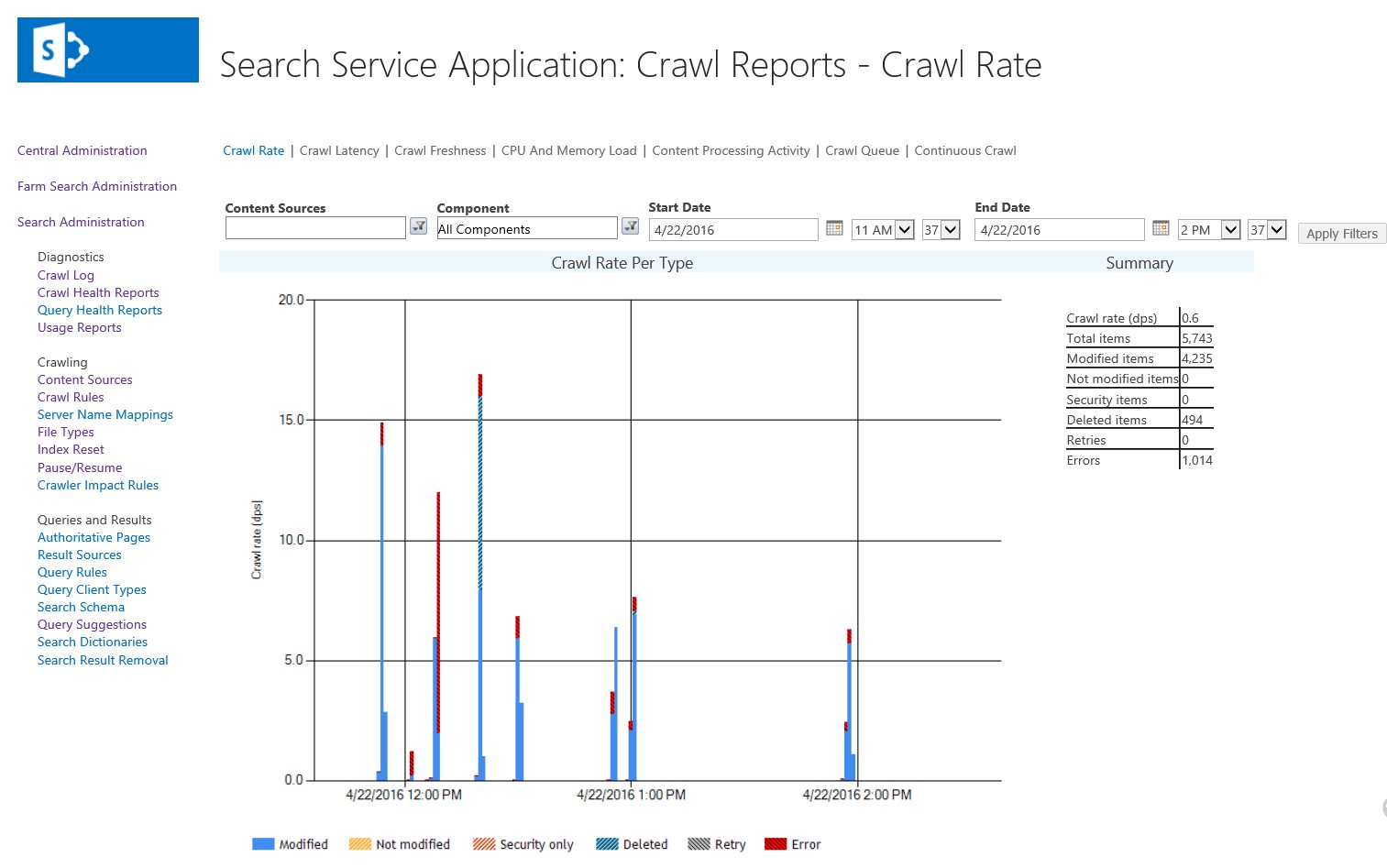The image size is (1387, 868).
Task: Click the Not modified legend swatch
Action: [360, 844]
